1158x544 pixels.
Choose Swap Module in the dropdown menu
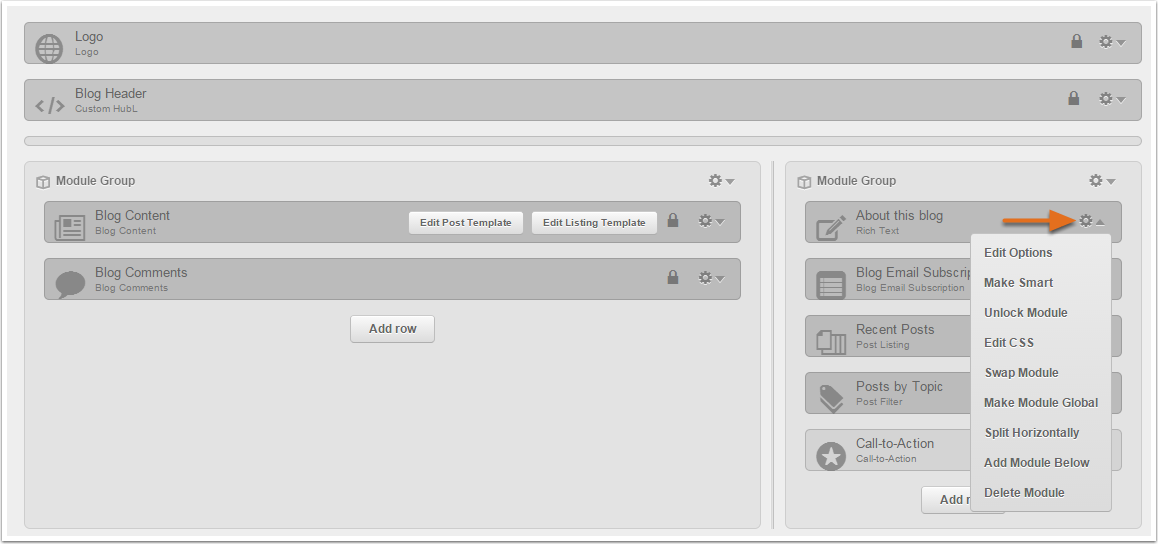pos(1021,373)
